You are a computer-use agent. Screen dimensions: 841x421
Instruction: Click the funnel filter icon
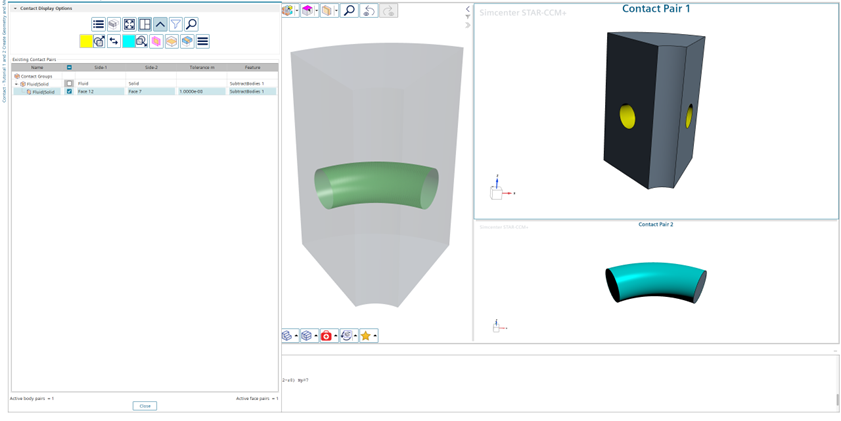point(175,24)
